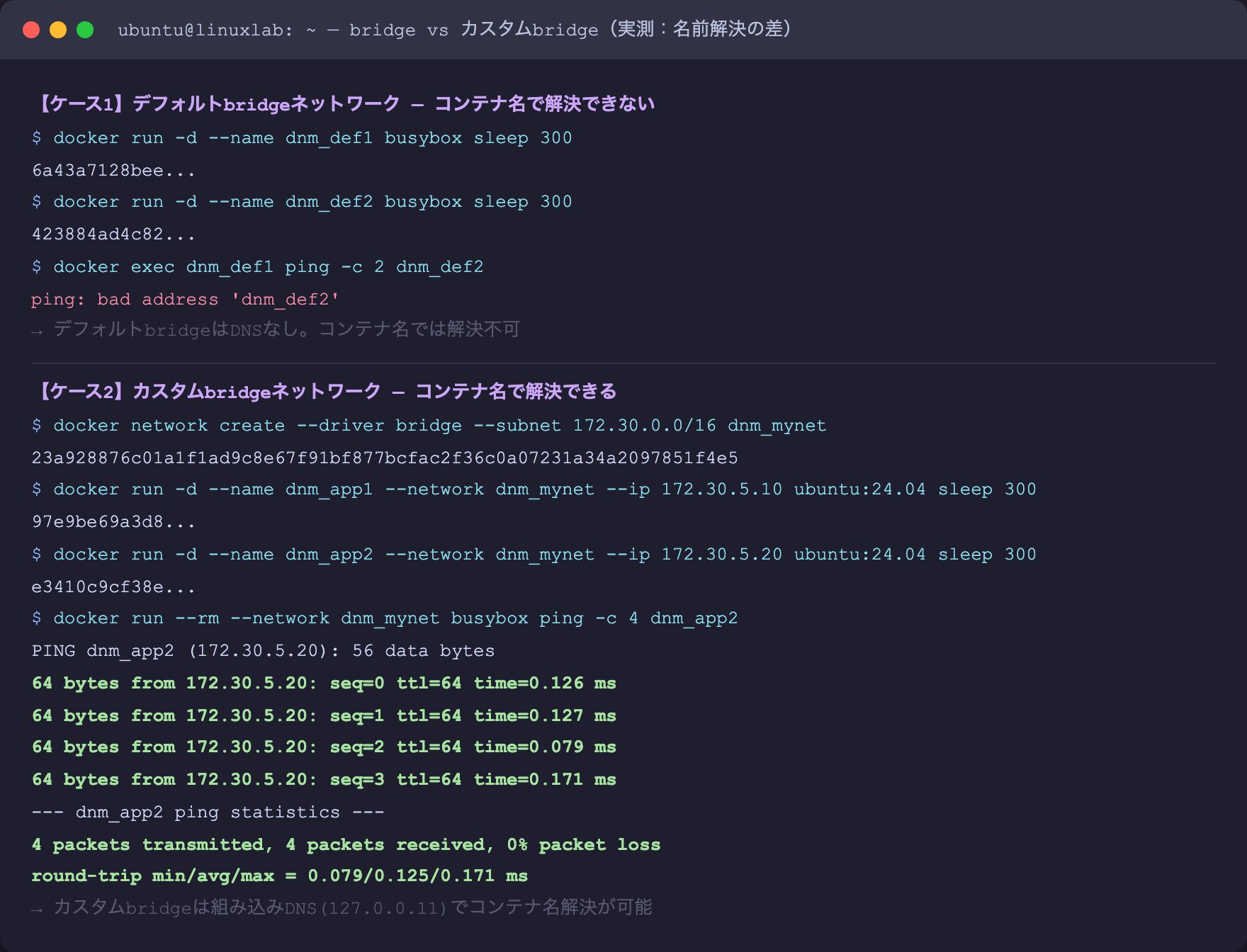Click the yellow minimize window button

58,30
